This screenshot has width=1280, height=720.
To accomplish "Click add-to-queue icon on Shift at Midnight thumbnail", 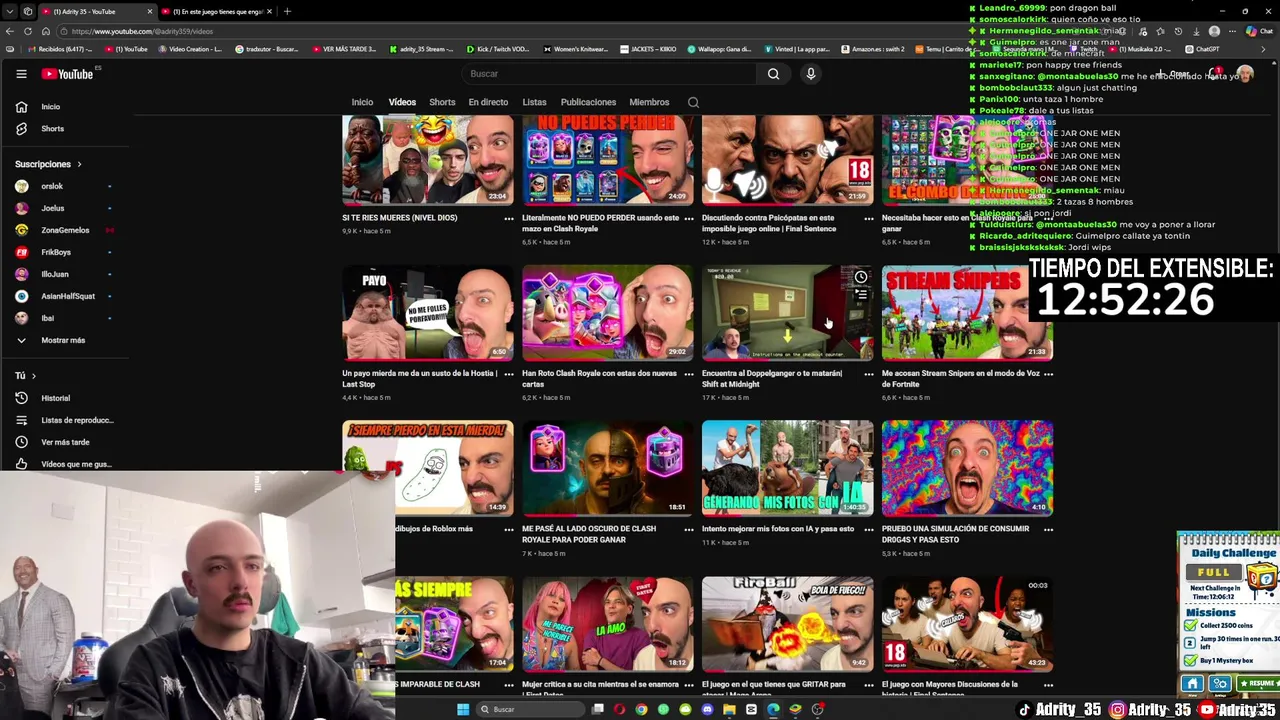I will 861,295.
